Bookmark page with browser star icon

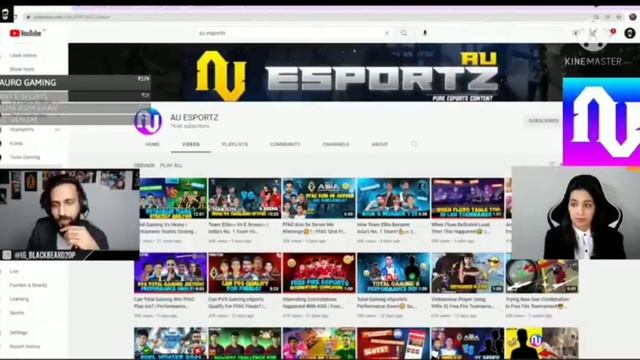[619, 17]
